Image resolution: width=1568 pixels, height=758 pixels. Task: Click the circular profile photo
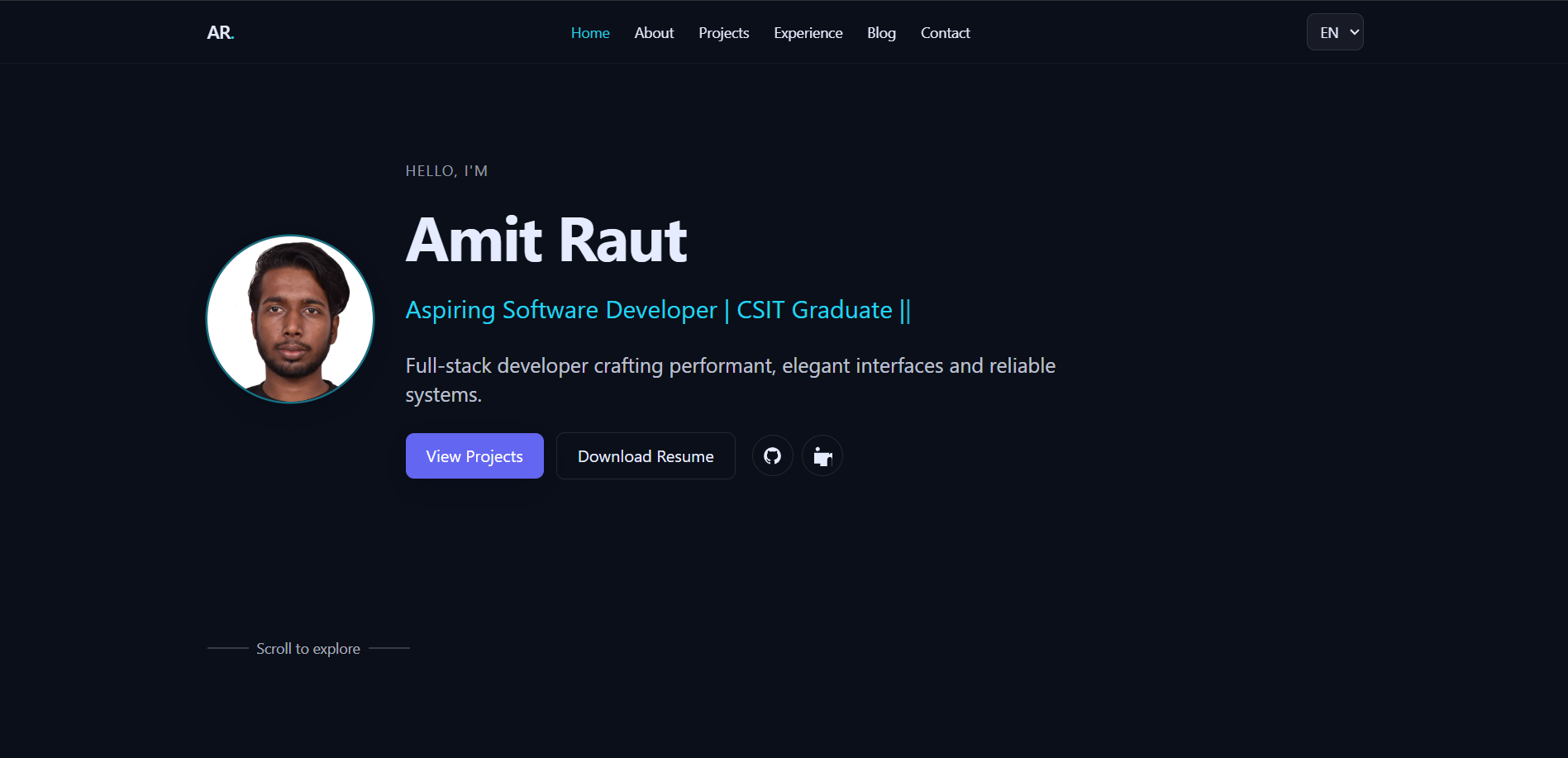coord(290,319)
